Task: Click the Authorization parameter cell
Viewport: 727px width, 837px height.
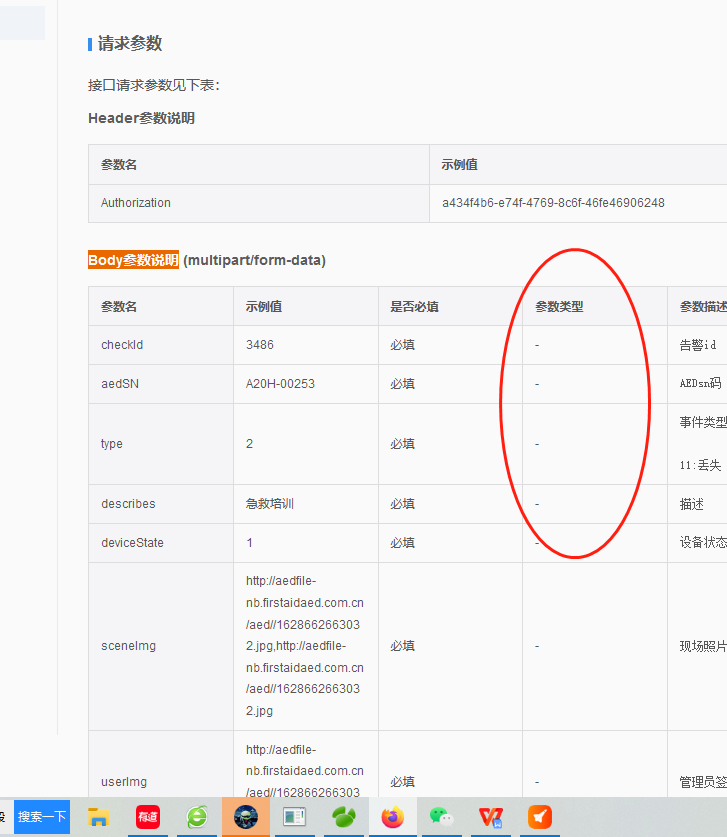Action: 259,203
